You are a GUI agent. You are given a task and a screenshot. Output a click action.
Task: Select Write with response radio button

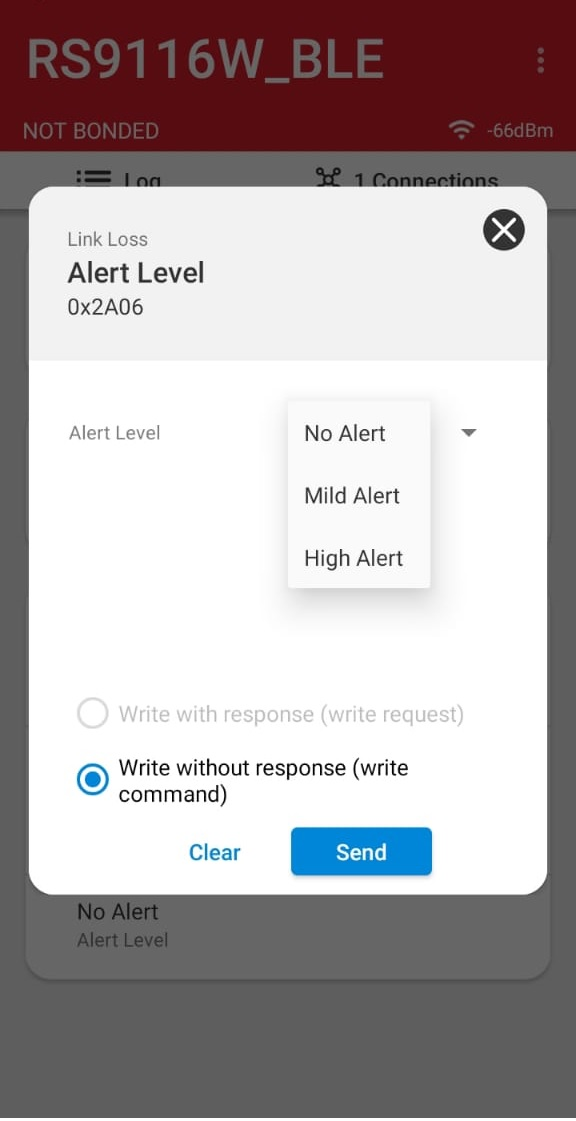(93, 713)
